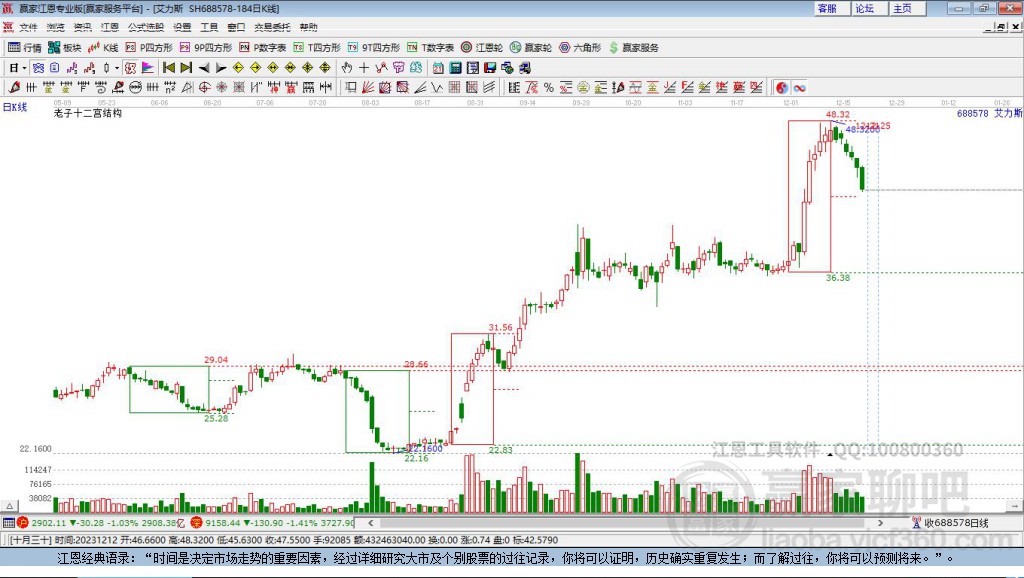This screenshot has height=578, width=1024.
Task: Click the yellow diamond left-arrow icon
Action: 238,68
